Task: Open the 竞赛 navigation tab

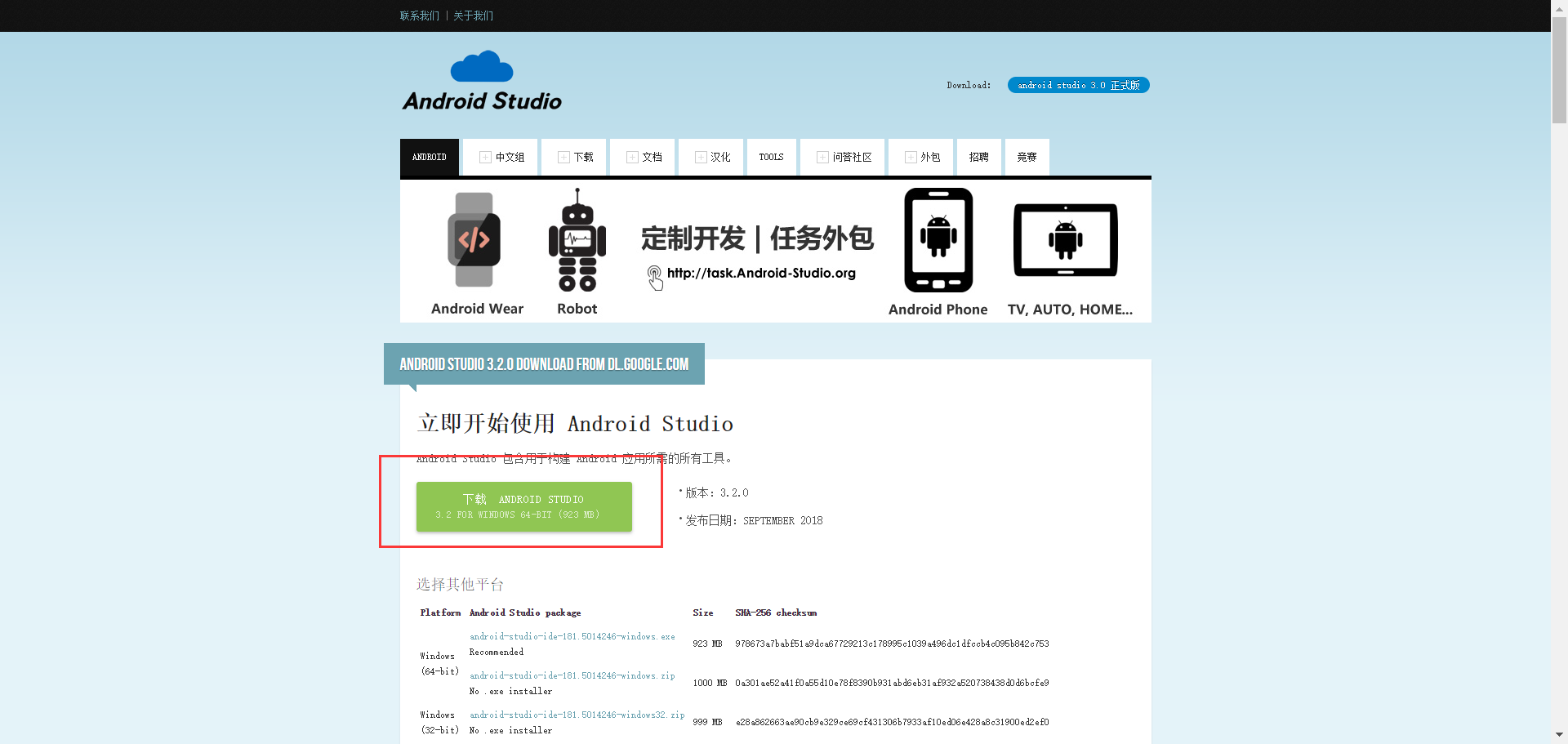Action: tap(1027, 157)
